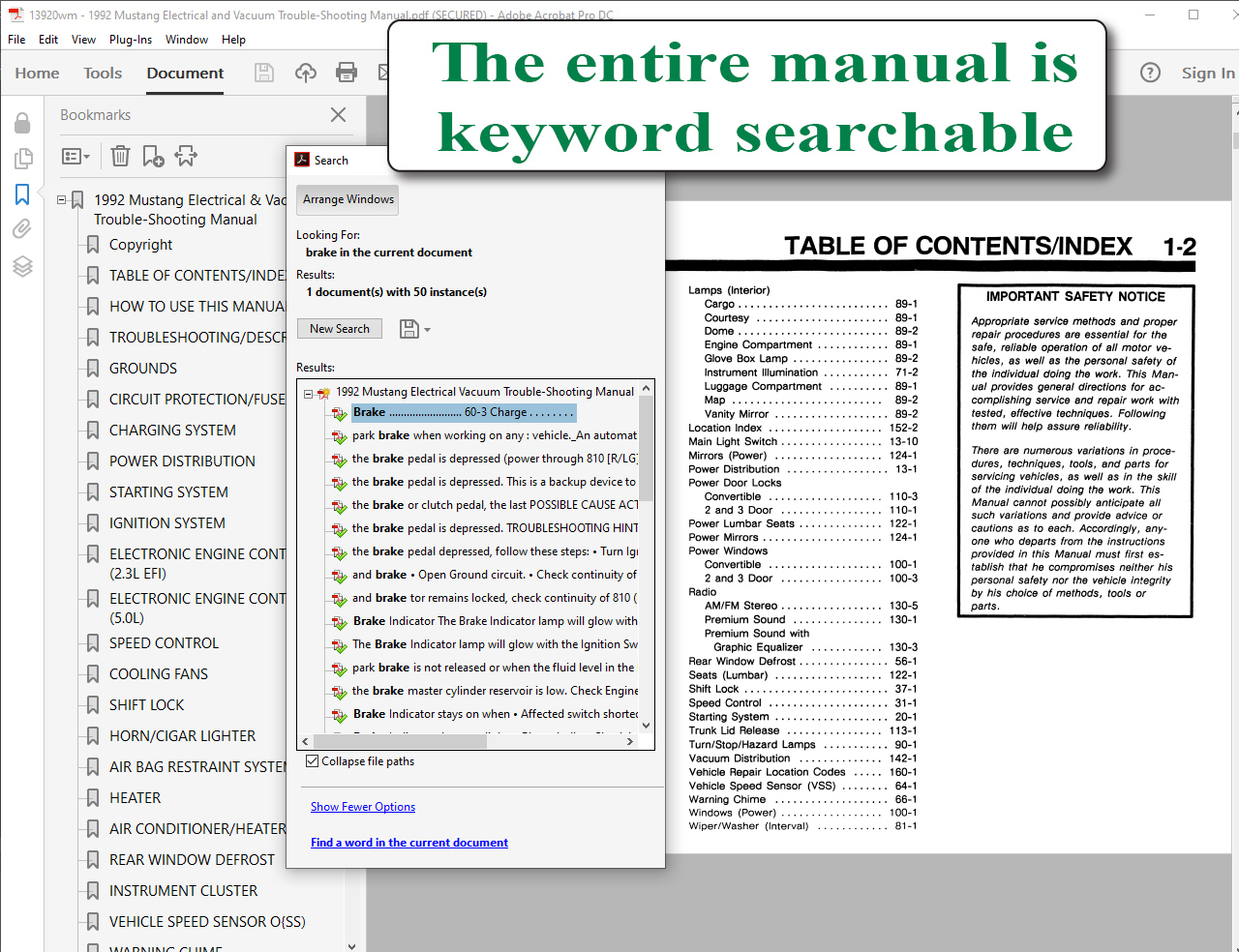1239x952 pixels.
Task: Open the Help menu
Action: pos(233,40)
